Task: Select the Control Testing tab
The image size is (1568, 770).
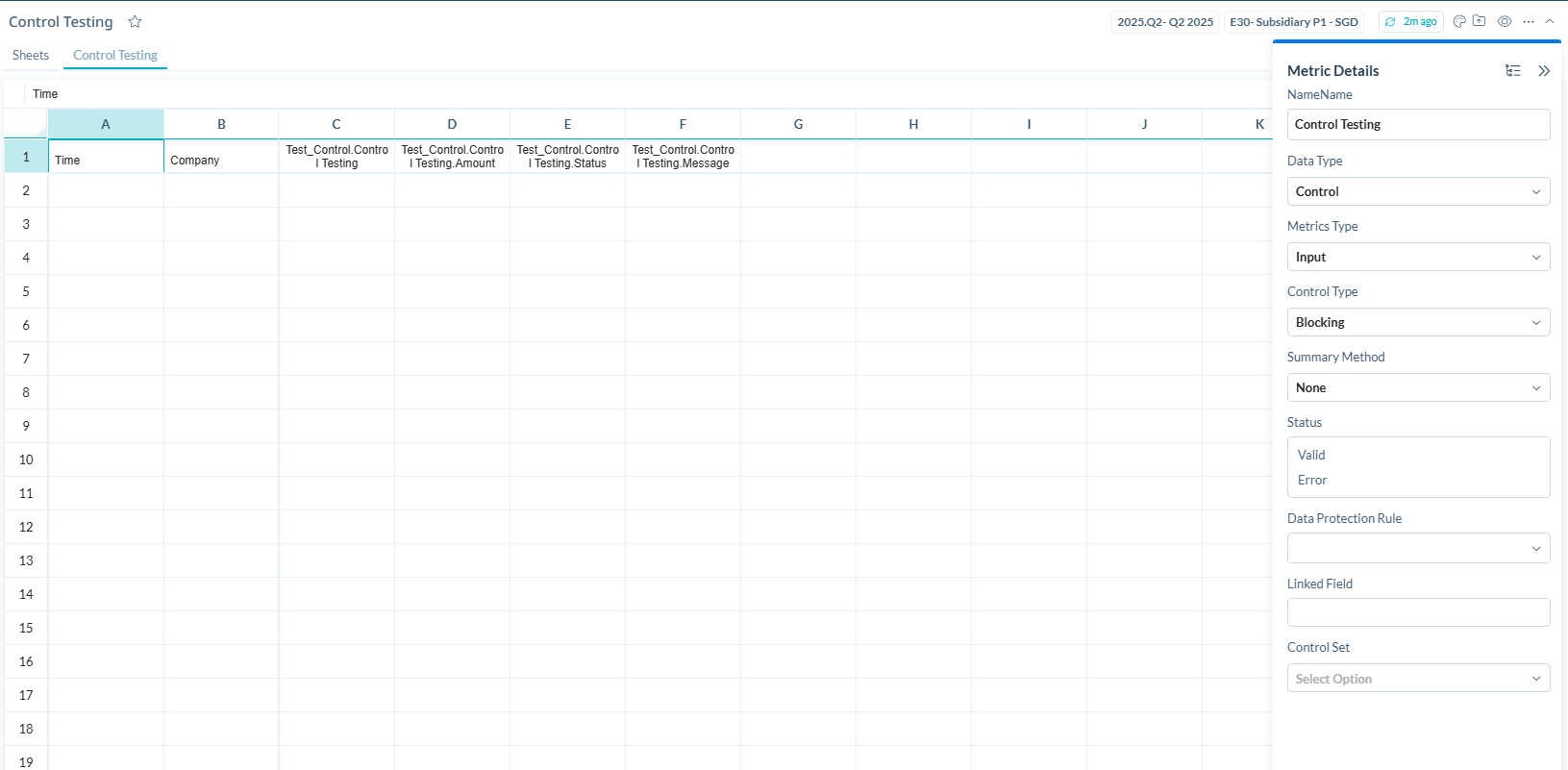Action: pos(115,56)
